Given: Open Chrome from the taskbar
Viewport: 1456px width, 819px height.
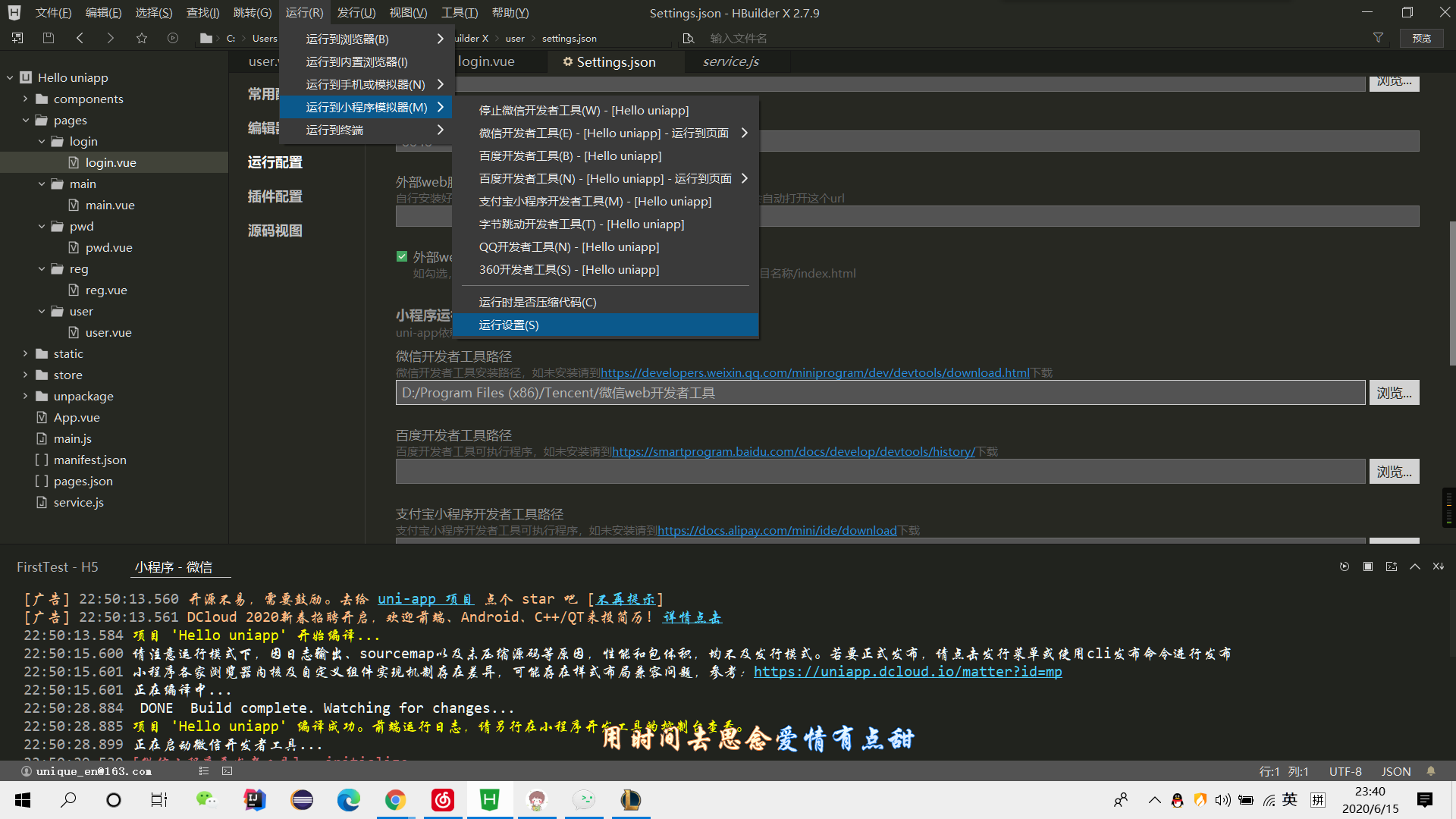Looking at the screenshot, I should (x=395, y=800).
